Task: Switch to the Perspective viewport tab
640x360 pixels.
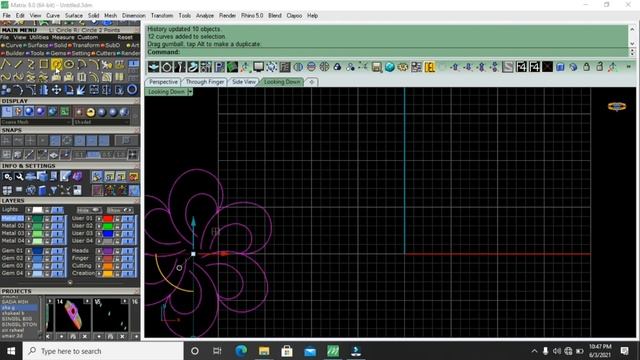Action: 163,82
